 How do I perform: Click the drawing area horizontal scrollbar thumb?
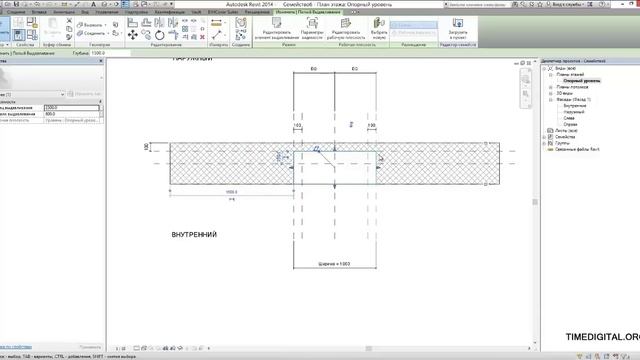369,348
